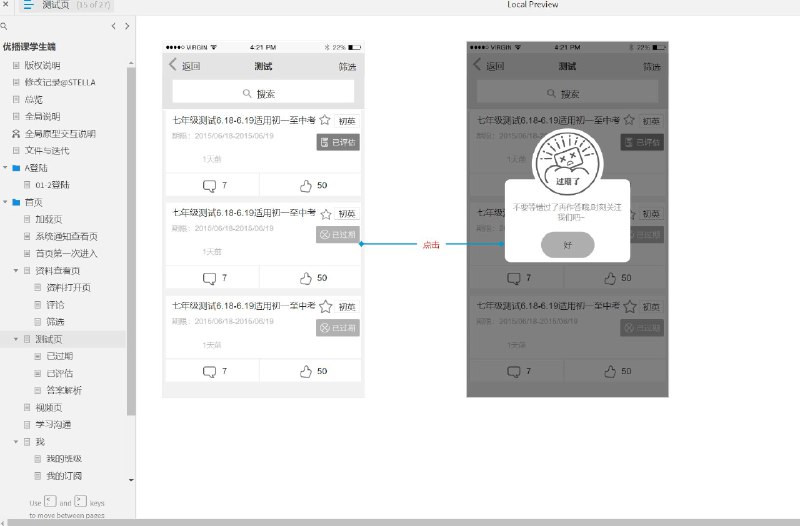
Task: Collapse the A登陆 folder
Action: (x=5, y=167)
